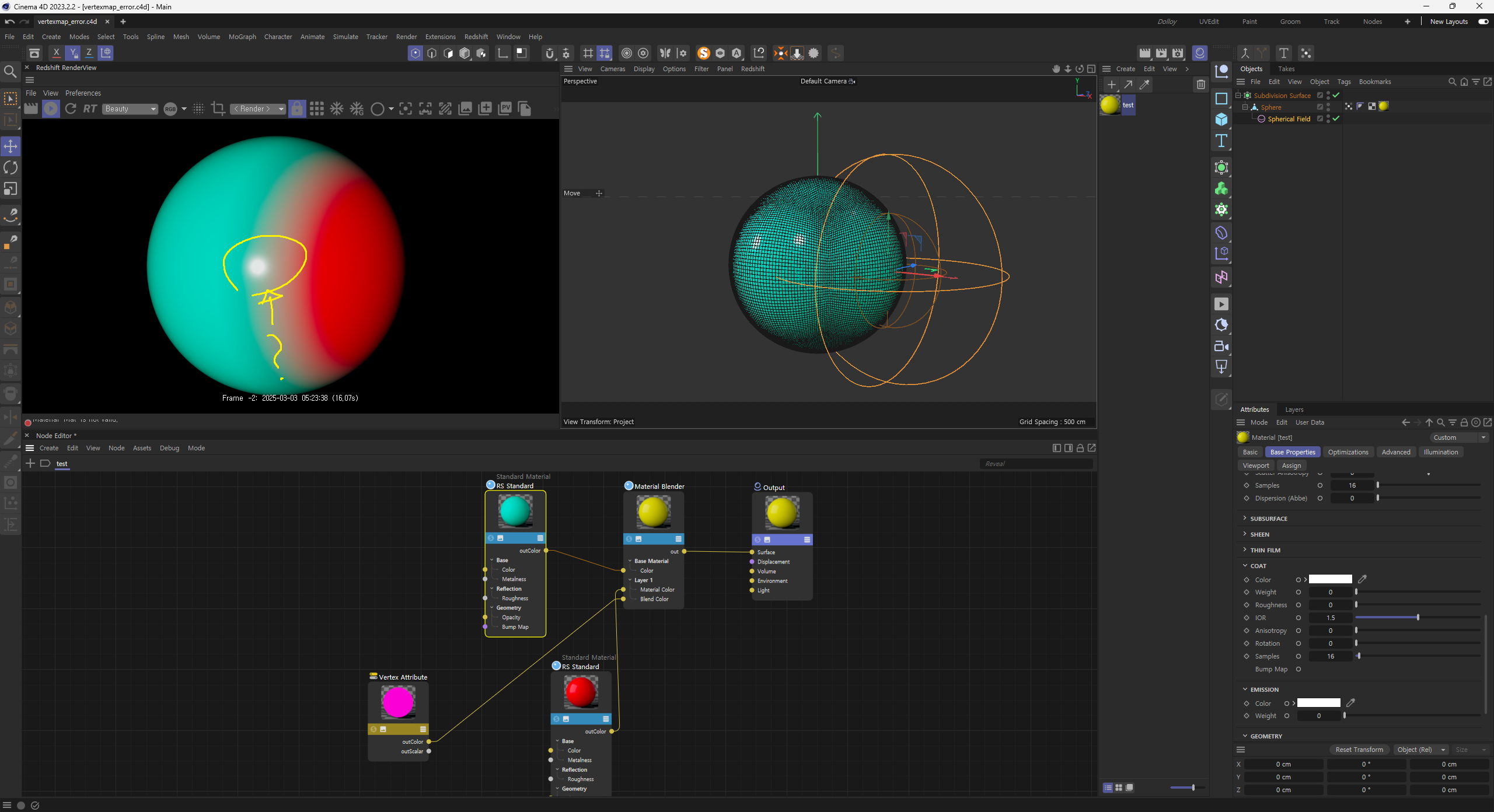Open Edit Render Settings icon

[x=1178, y=53]
